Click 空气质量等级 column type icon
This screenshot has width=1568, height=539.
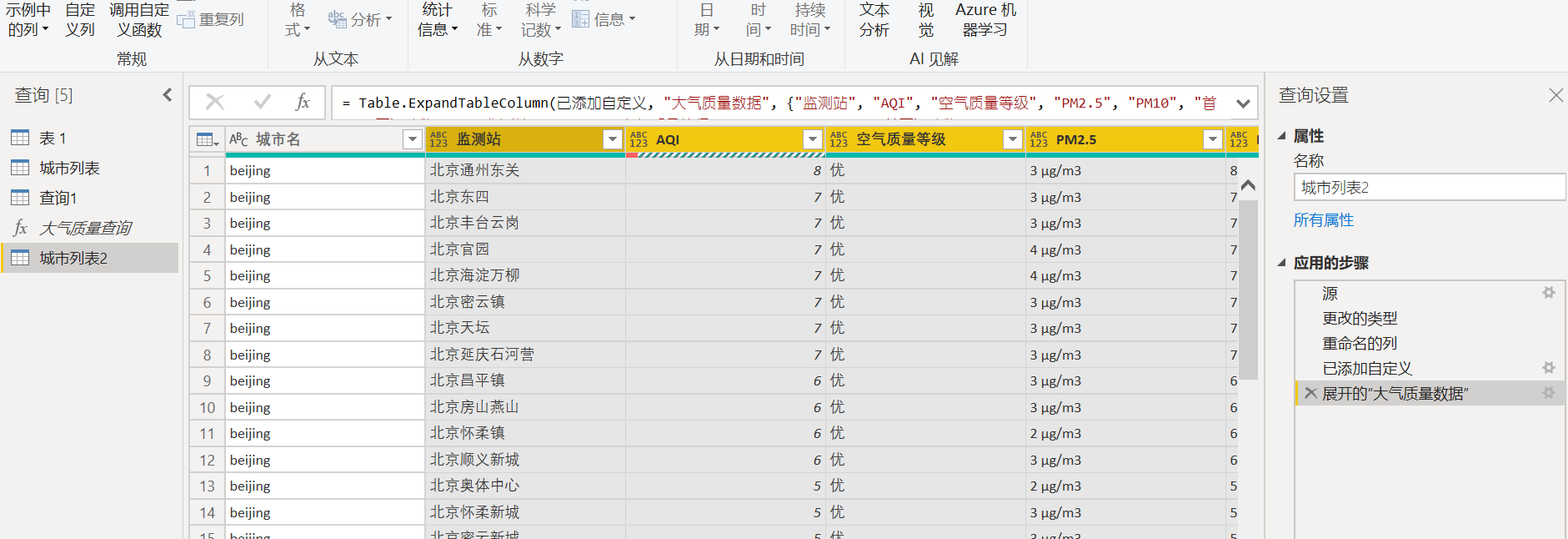[x=839, y=139]
